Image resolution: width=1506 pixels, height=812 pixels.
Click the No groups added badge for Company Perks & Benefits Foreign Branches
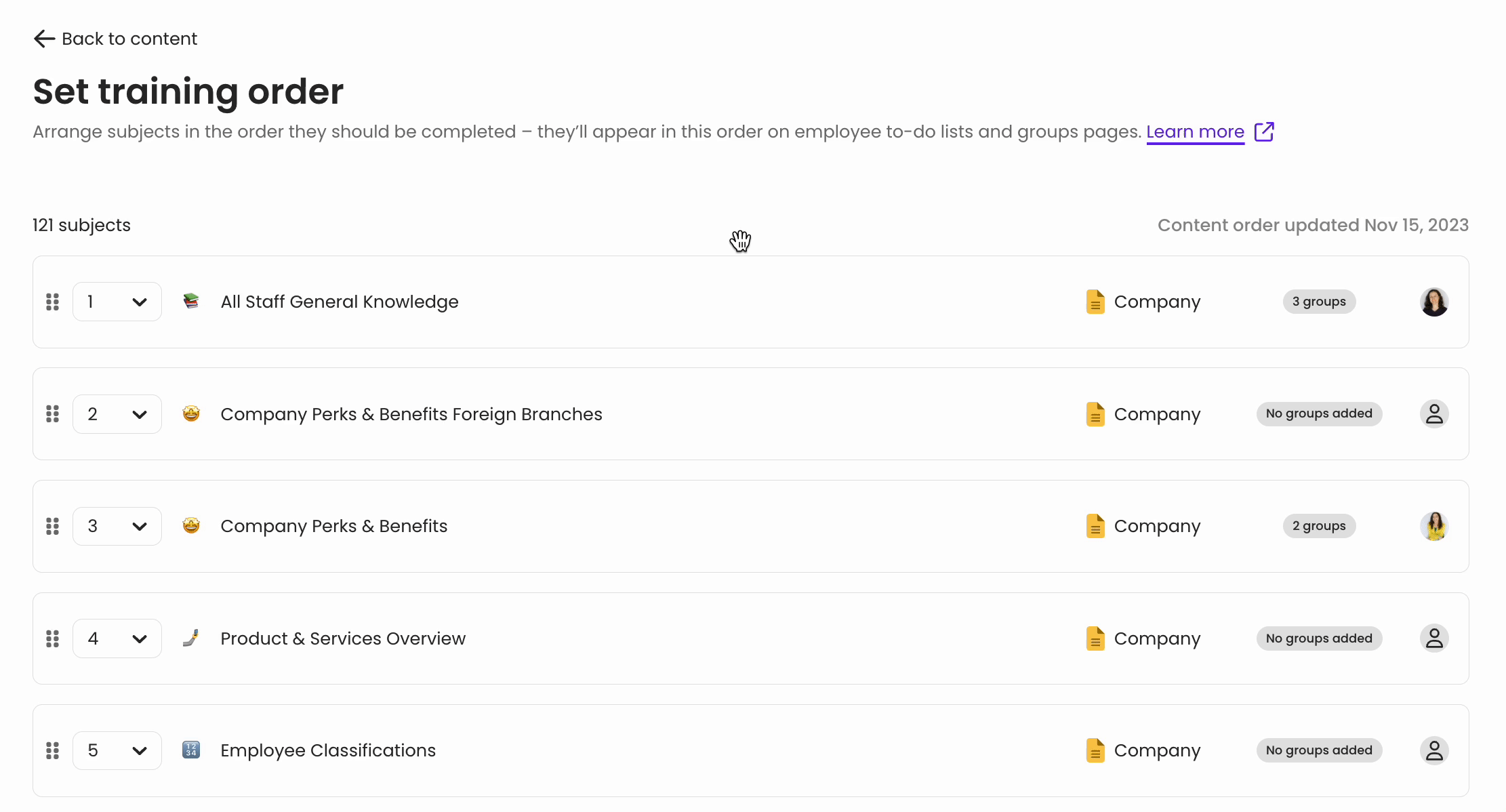click(1318, 414)
